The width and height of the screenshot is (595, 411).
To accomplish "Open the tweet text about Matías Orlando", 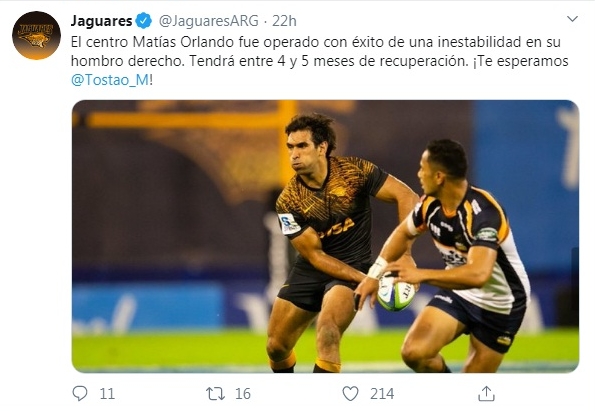I will tap(320, 61).
